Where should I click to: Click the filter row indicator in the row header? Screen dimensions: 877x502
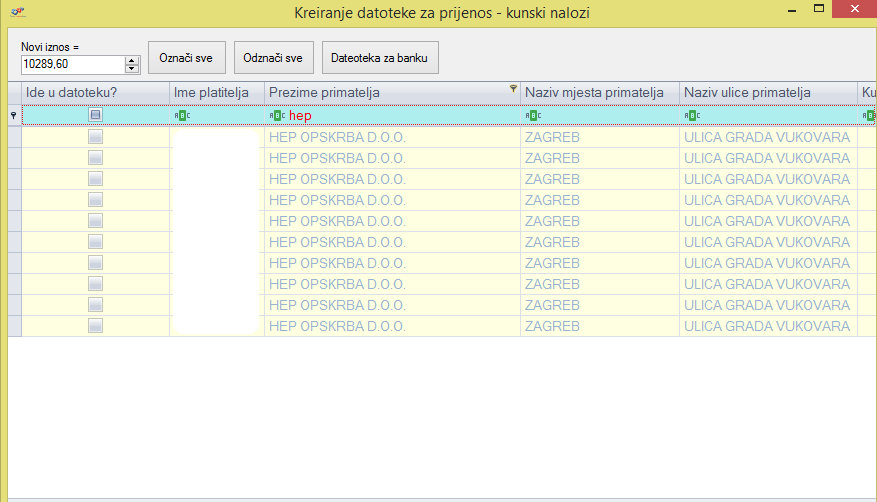(14, 115)
